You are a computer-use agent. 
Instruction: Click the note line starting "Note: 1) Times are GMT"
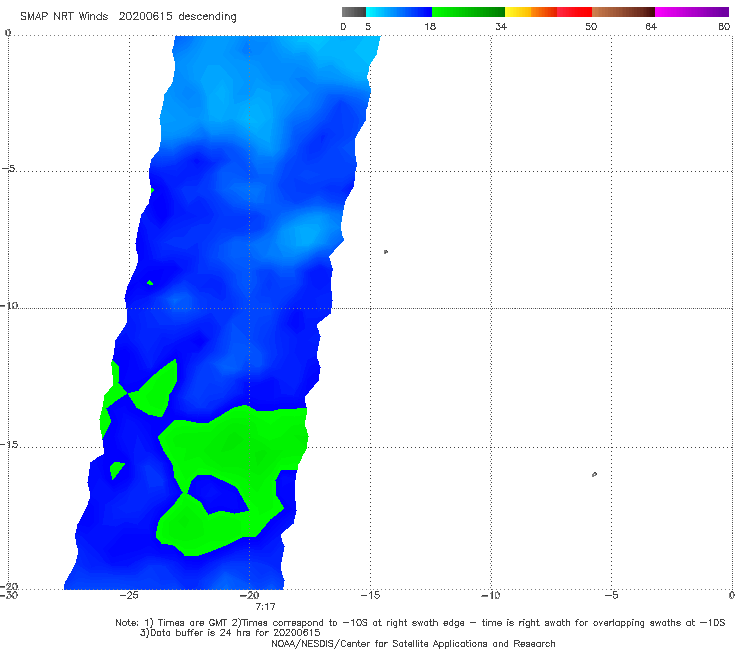420,623
